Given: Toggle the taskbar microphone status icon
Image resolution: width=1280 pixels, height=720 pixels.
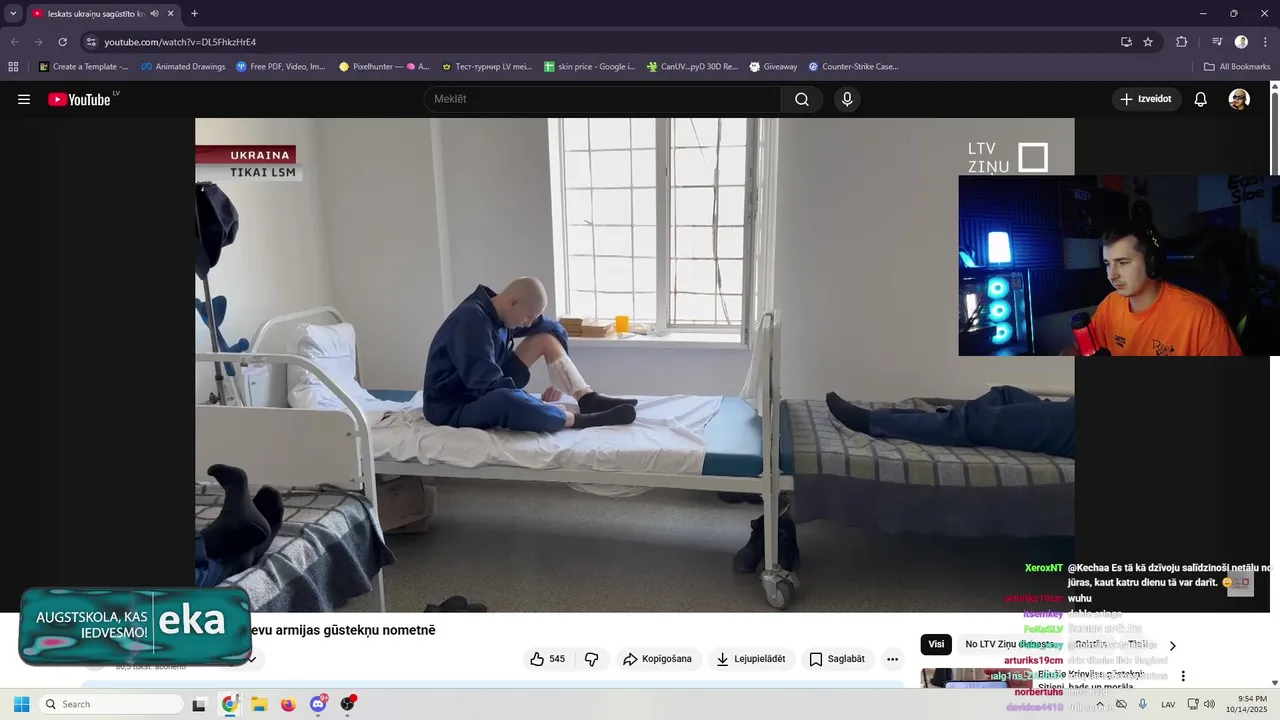Looking at the screenshot, I should coord(1143,704).
